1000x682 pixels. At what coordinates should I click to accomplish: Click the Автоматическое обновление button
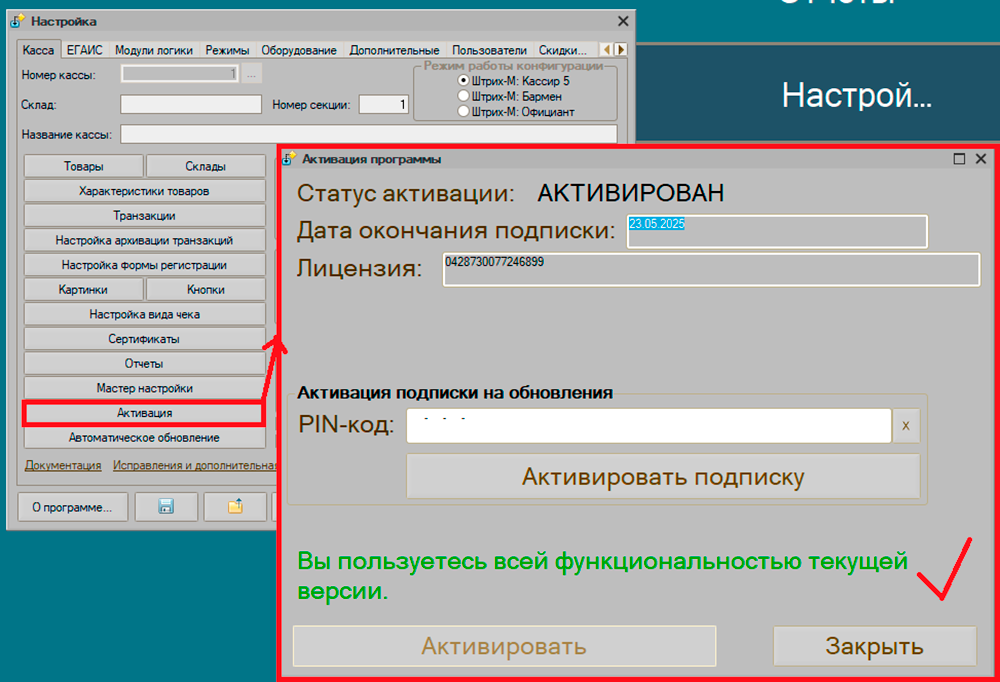pyautogui.click(x=144, y=438)
